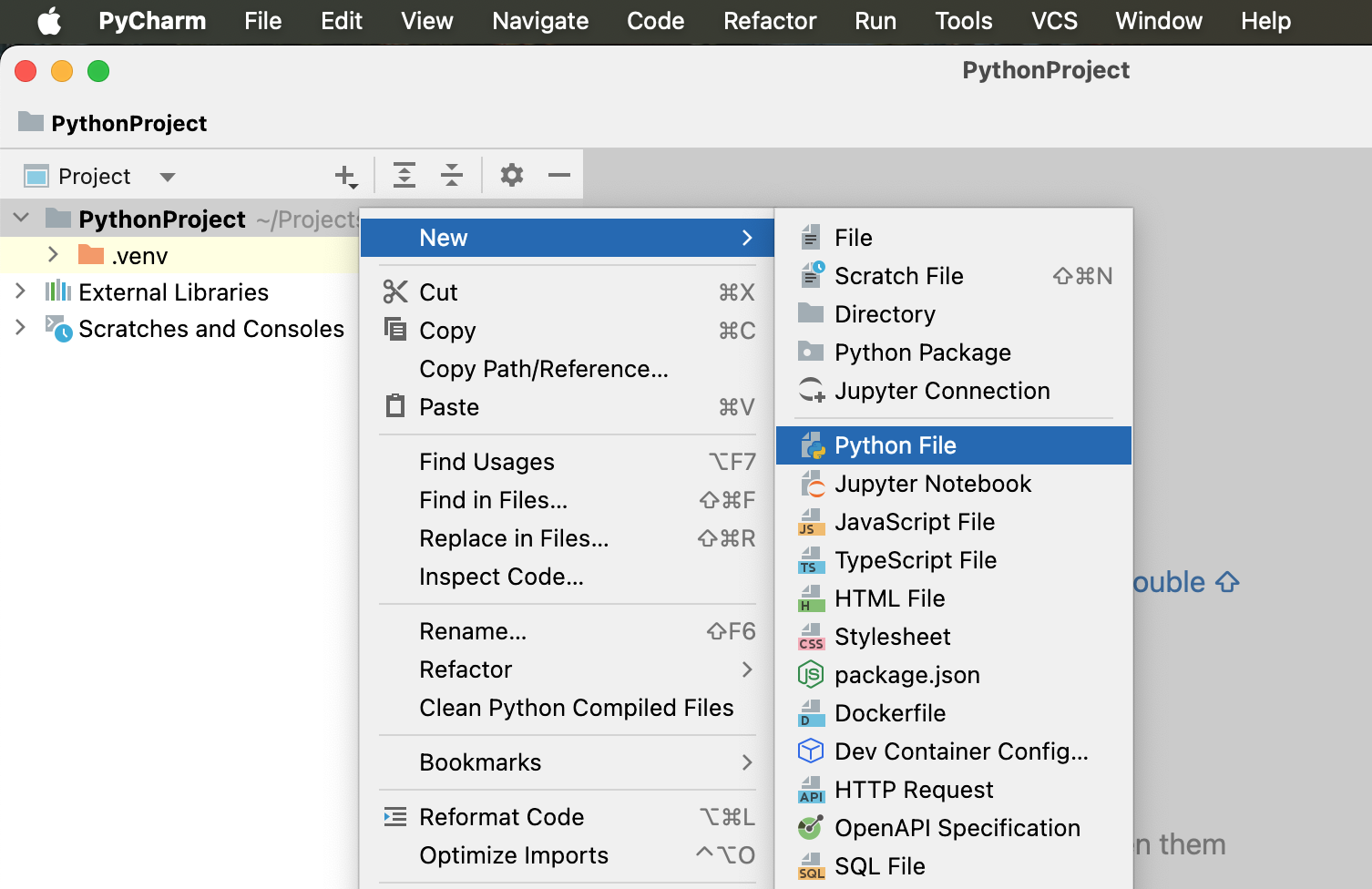Click the Project view window icon
1372x889 pixels.
(x=36, y=176)
